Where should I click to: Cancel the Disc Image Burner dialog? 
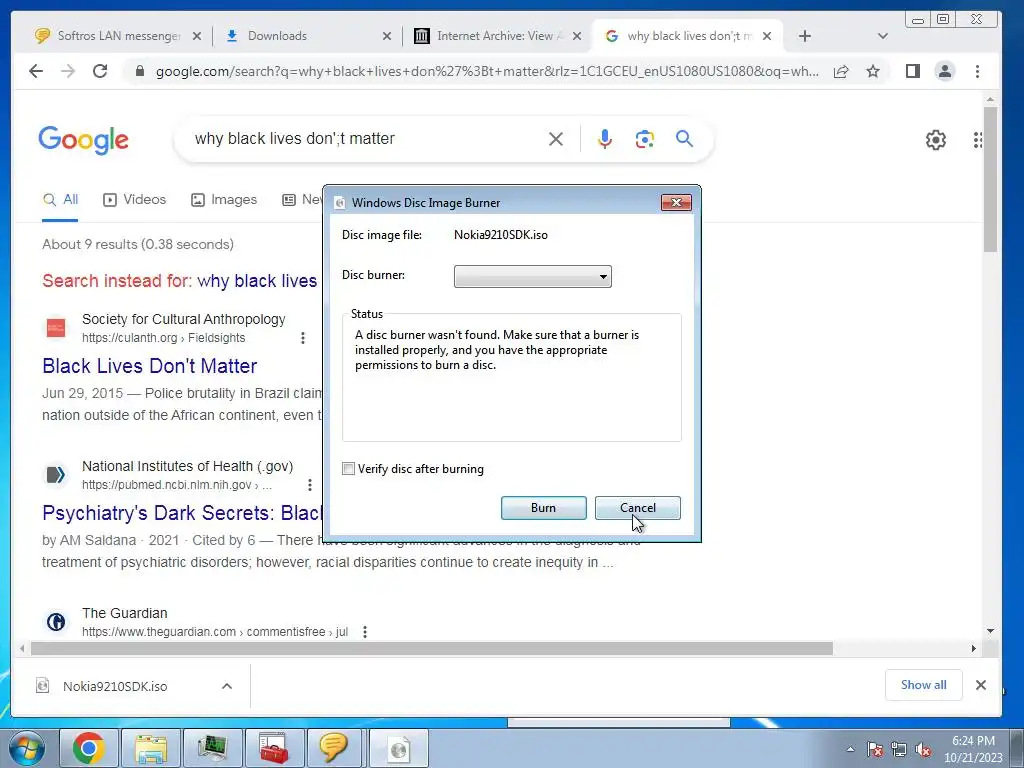pos(637,508)
